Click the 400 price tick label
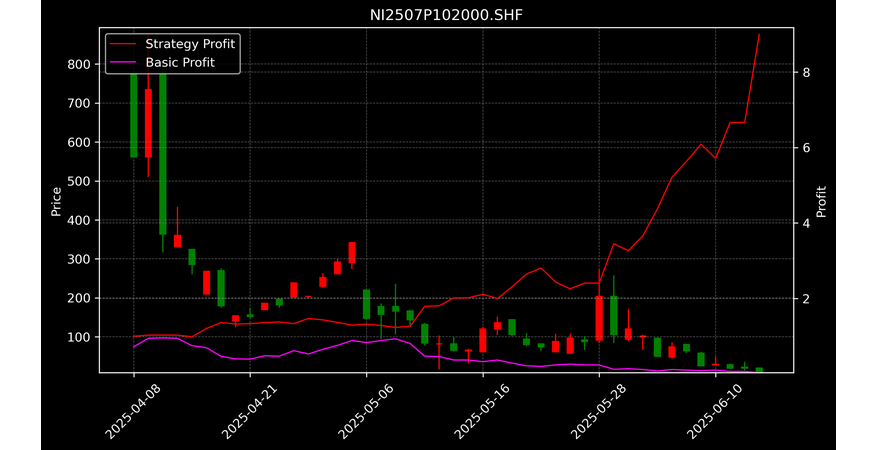This screenshot has height=450, width=878. click(80, 221)
